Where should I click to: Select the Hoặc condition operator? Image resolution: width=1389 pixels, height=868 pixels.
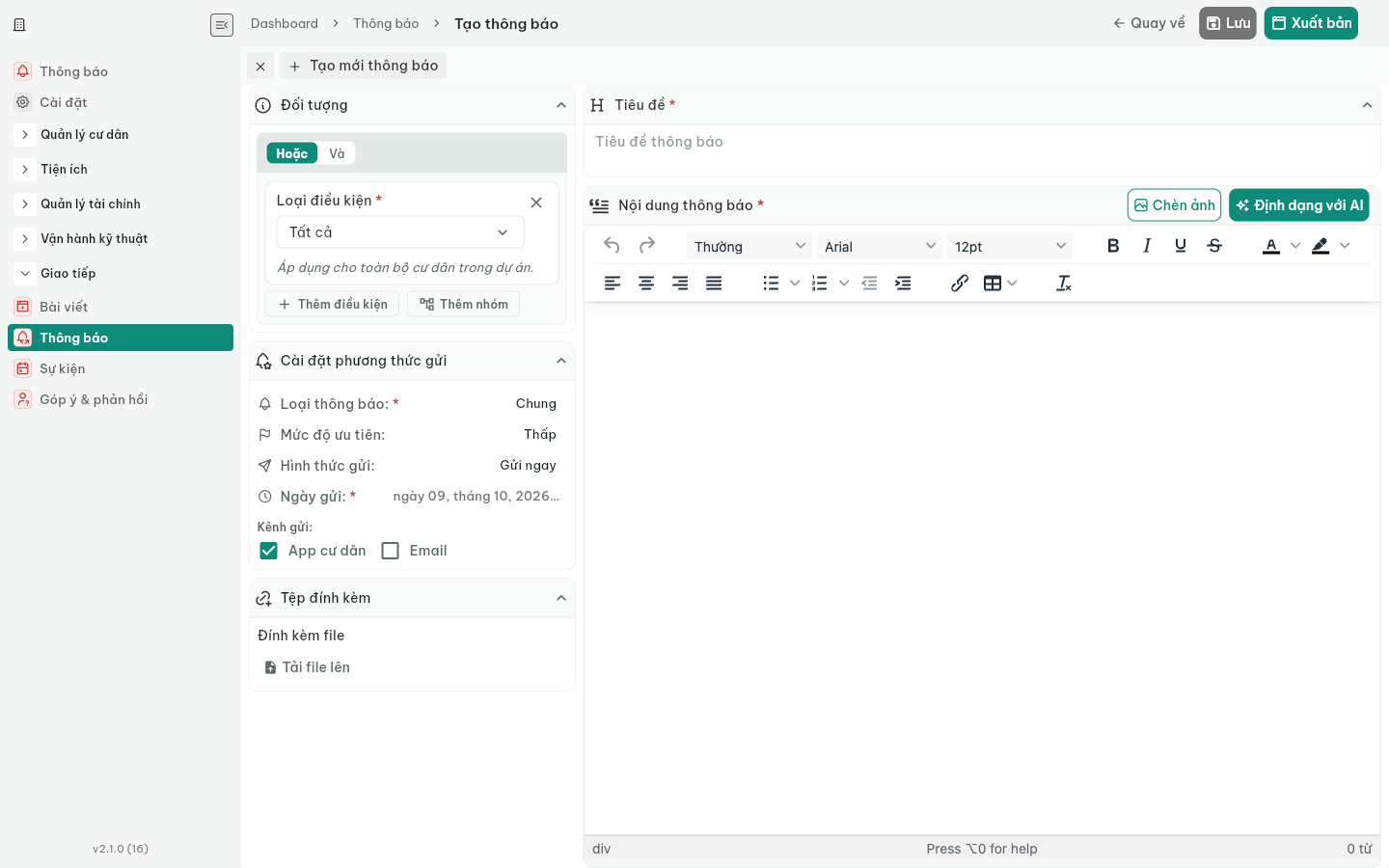(x=291, y=153)
